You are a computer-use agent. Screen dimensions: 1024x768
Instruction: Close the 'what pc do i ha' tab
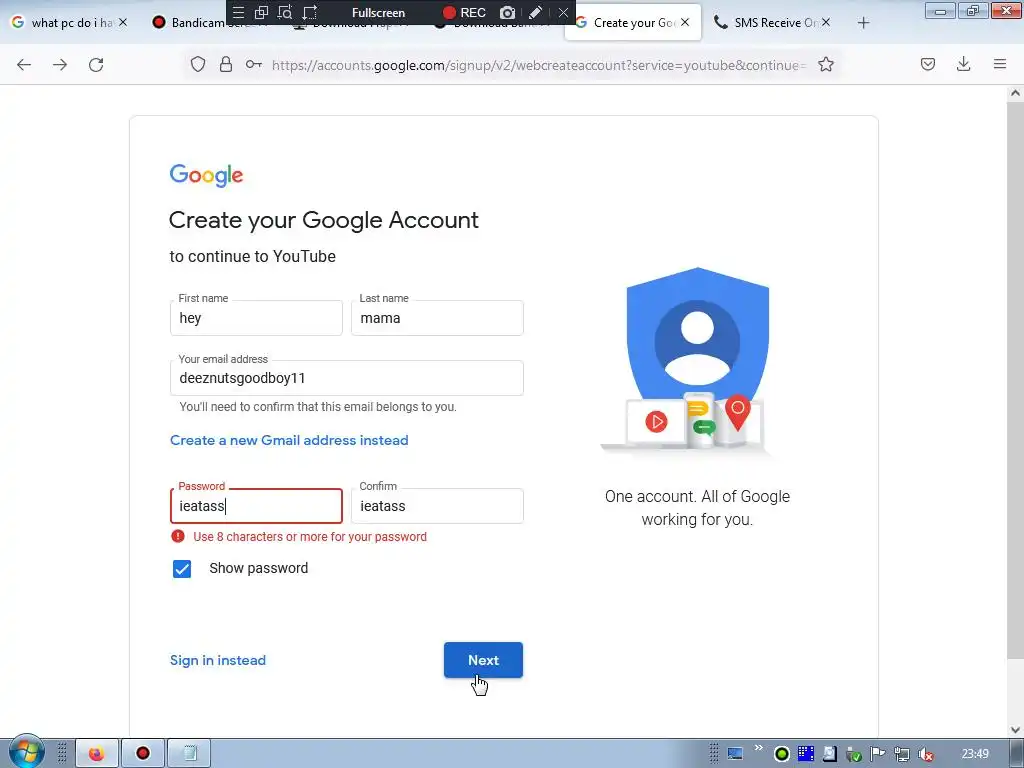[123, 22]
